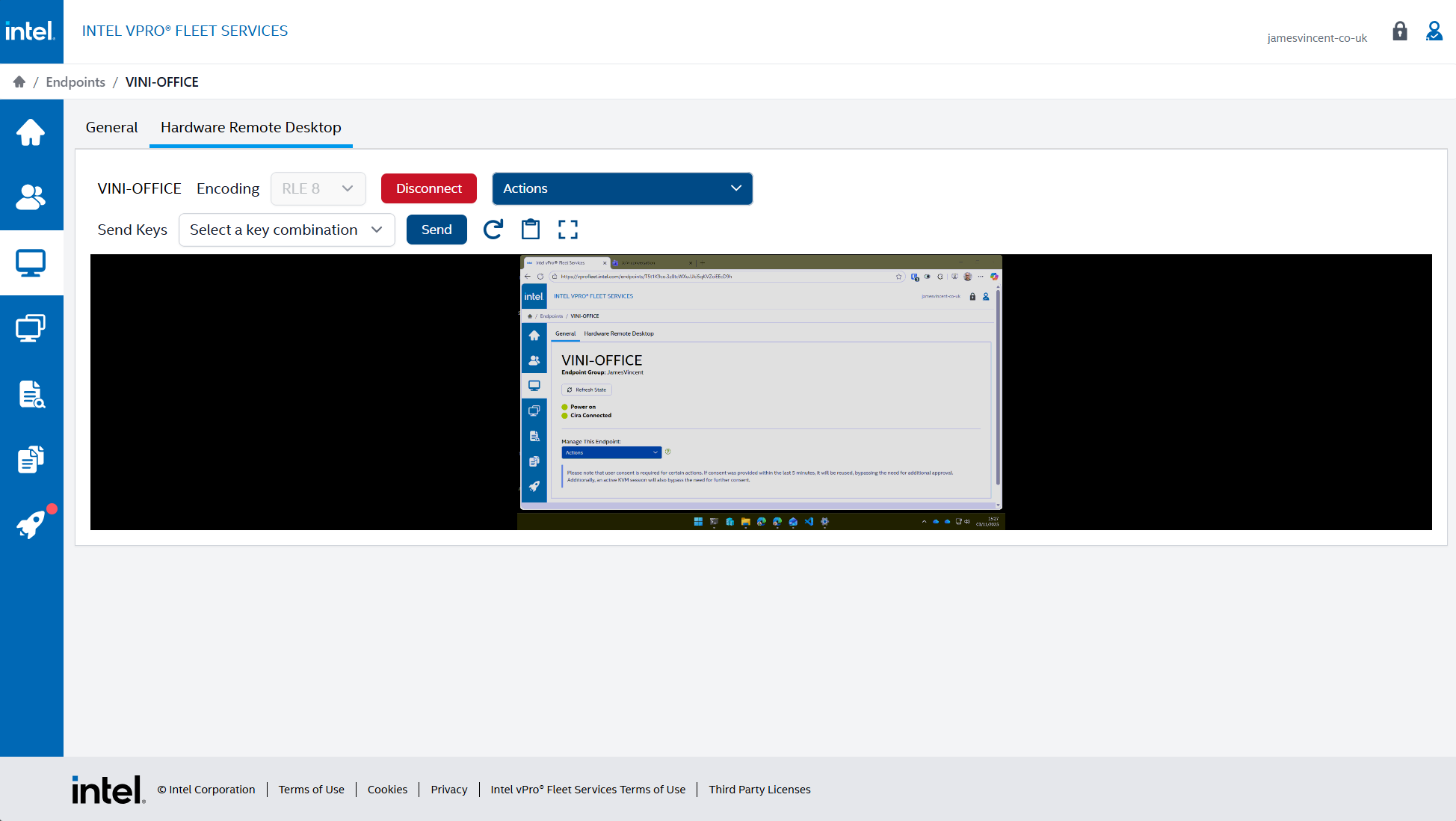This screenshot has height=821, width=1456.
Task: Click the breadcrumb home icon
Action: pos(19,82)
